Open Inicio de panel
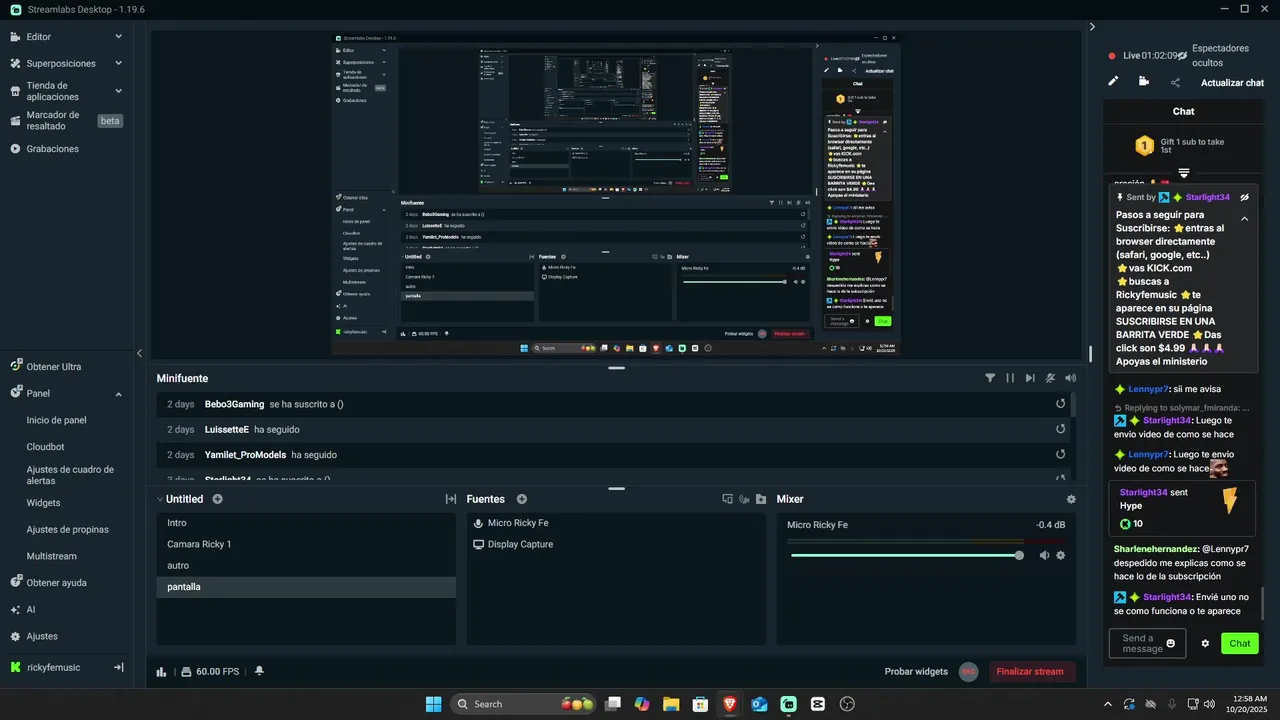 tap(57, 421)
